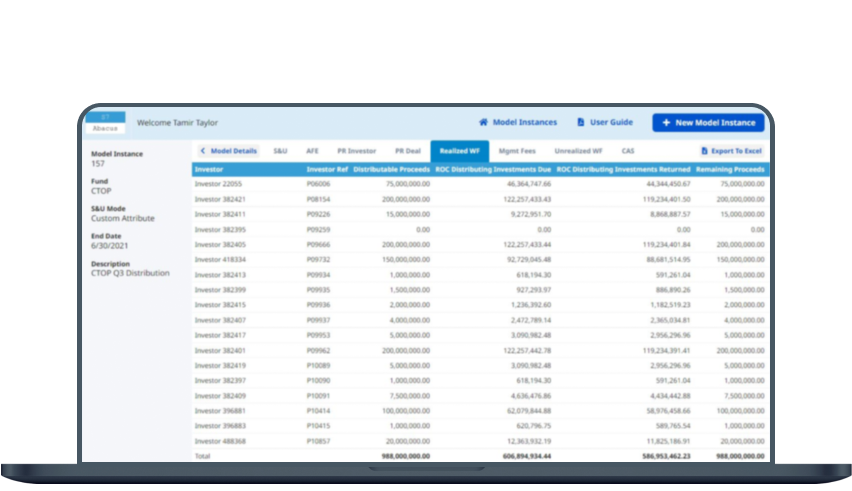Open the User Guide link
The image size is (852, 491).
[605, 122]
